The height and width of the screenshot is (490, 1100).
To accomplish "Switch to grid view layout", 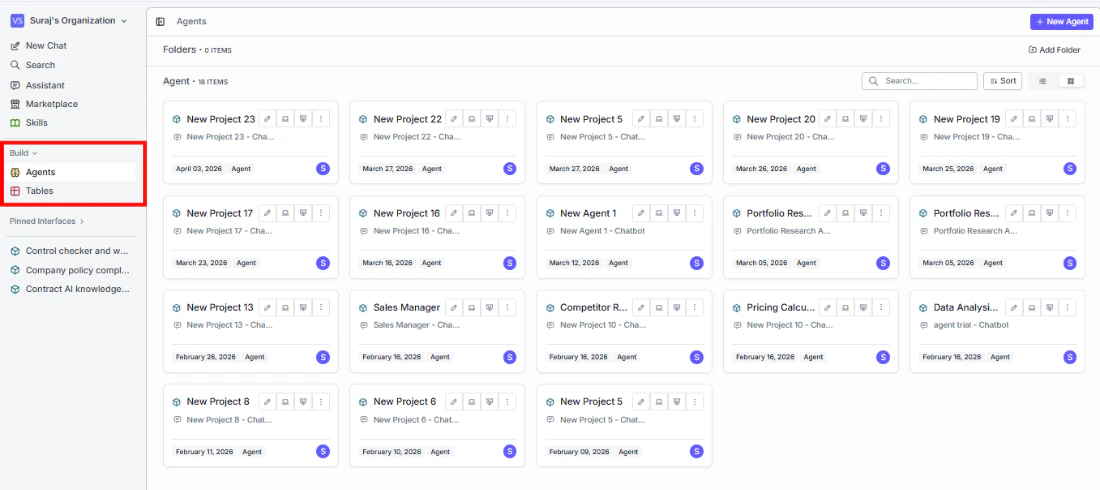I will pos(1071,81).
